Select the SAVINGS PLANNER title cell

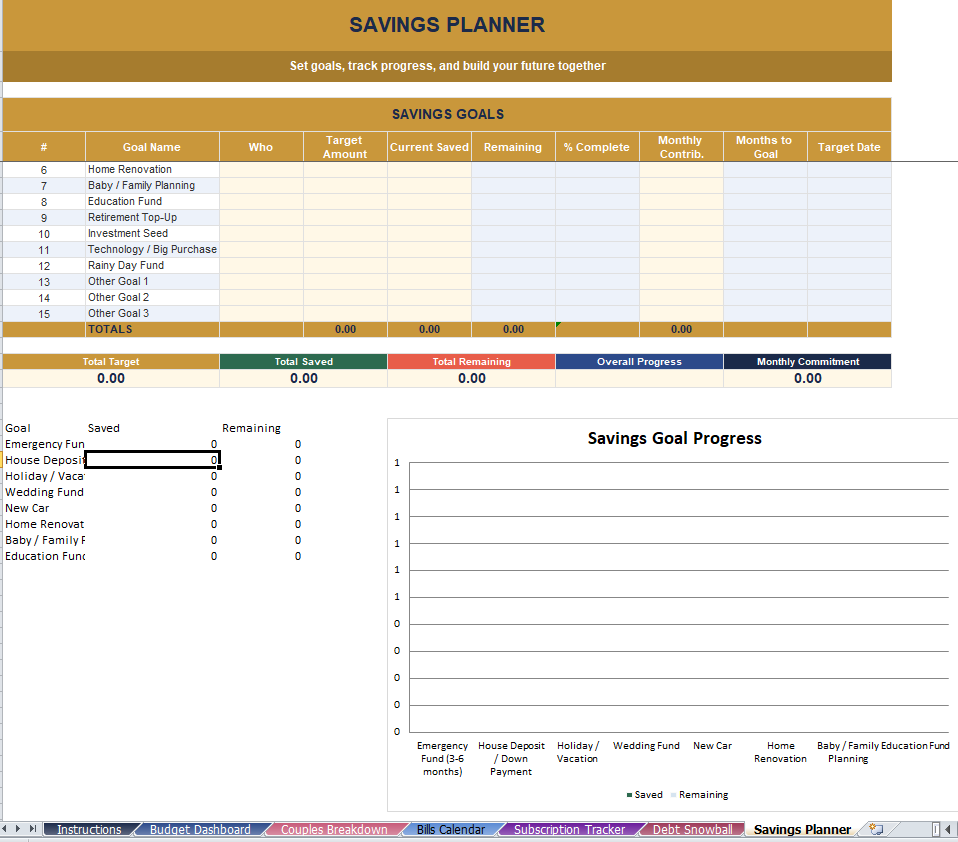(x=447, y=25)
